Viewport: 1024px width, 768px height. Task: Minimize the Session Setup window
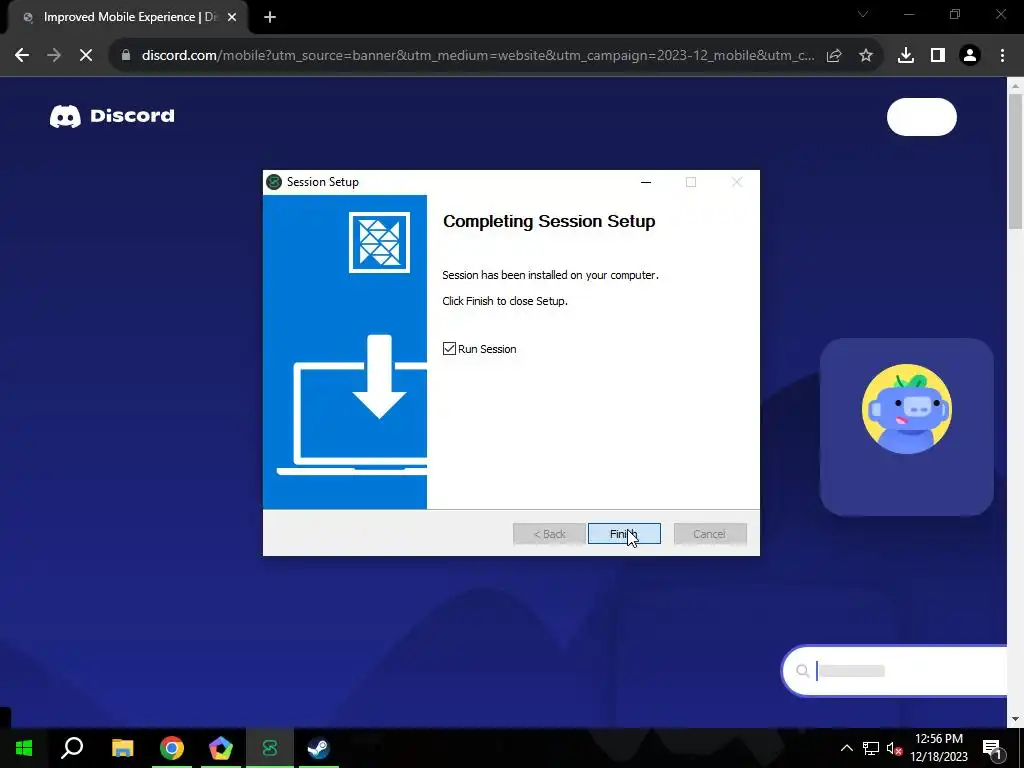coord(646,182)
